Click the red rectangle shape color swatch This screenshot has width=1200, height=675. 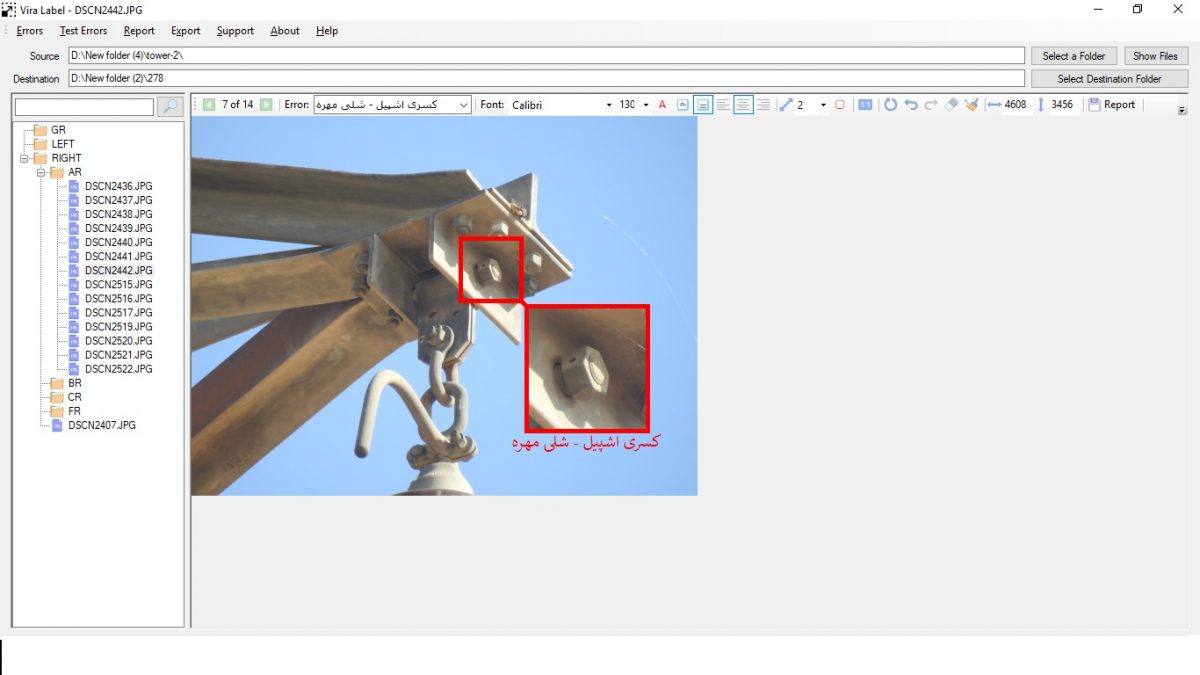coord(840,105)
